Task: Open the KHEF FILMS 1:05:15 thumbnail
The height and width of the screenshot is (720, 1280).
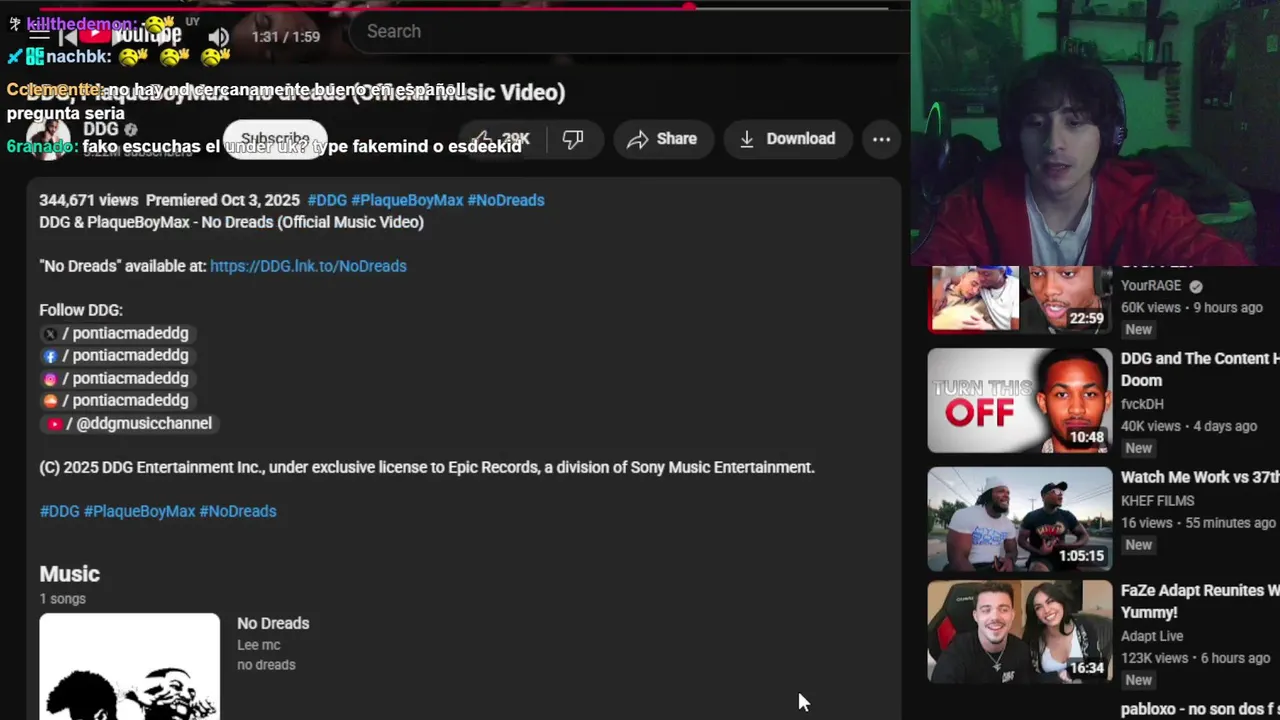Action: pyautogui.click(x=1019, y=518)
